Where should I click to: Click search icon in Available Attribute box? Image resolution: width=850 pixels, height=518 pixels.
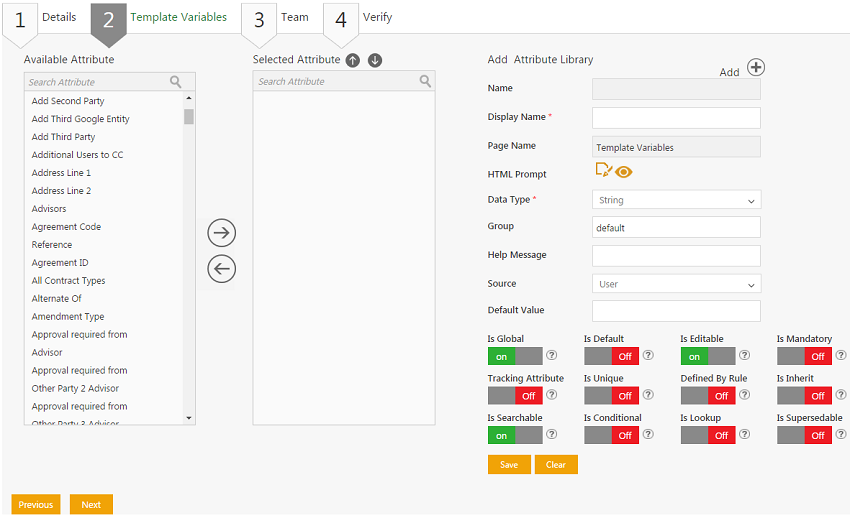(176, 82)
